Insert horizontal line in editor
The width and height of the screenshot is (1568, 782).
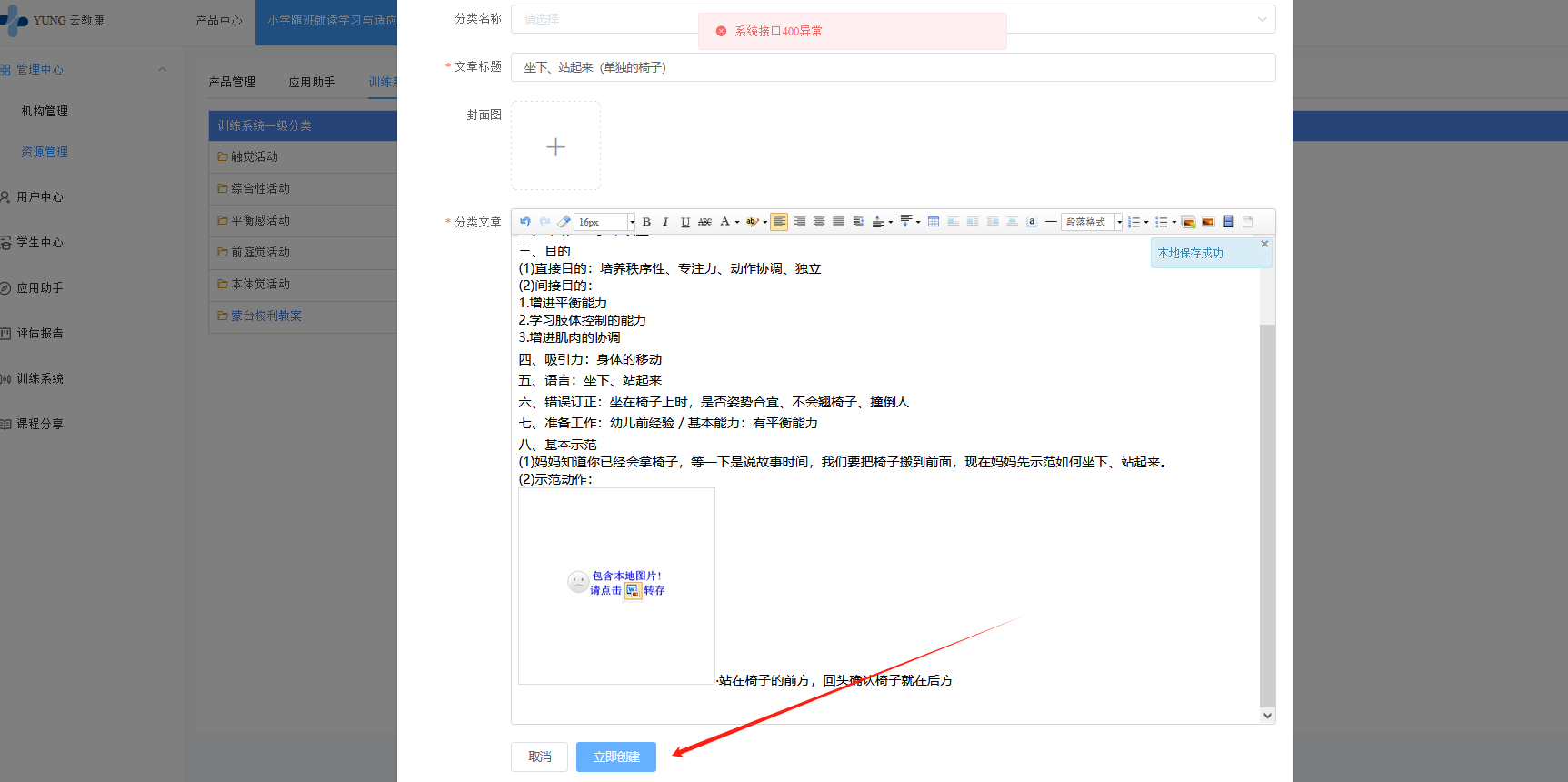[1051, 222]
